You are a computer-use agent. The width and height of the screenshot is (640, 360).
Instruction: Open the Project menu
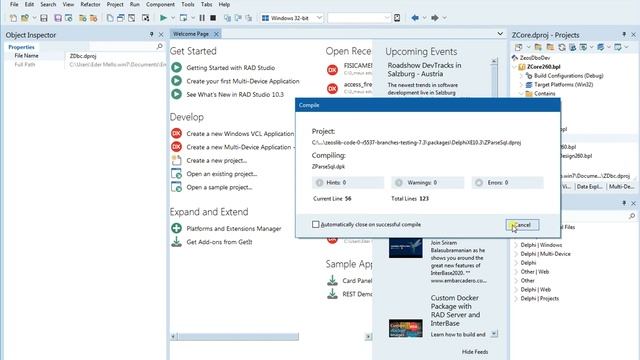pyautogui.click(x=115, y=4)
